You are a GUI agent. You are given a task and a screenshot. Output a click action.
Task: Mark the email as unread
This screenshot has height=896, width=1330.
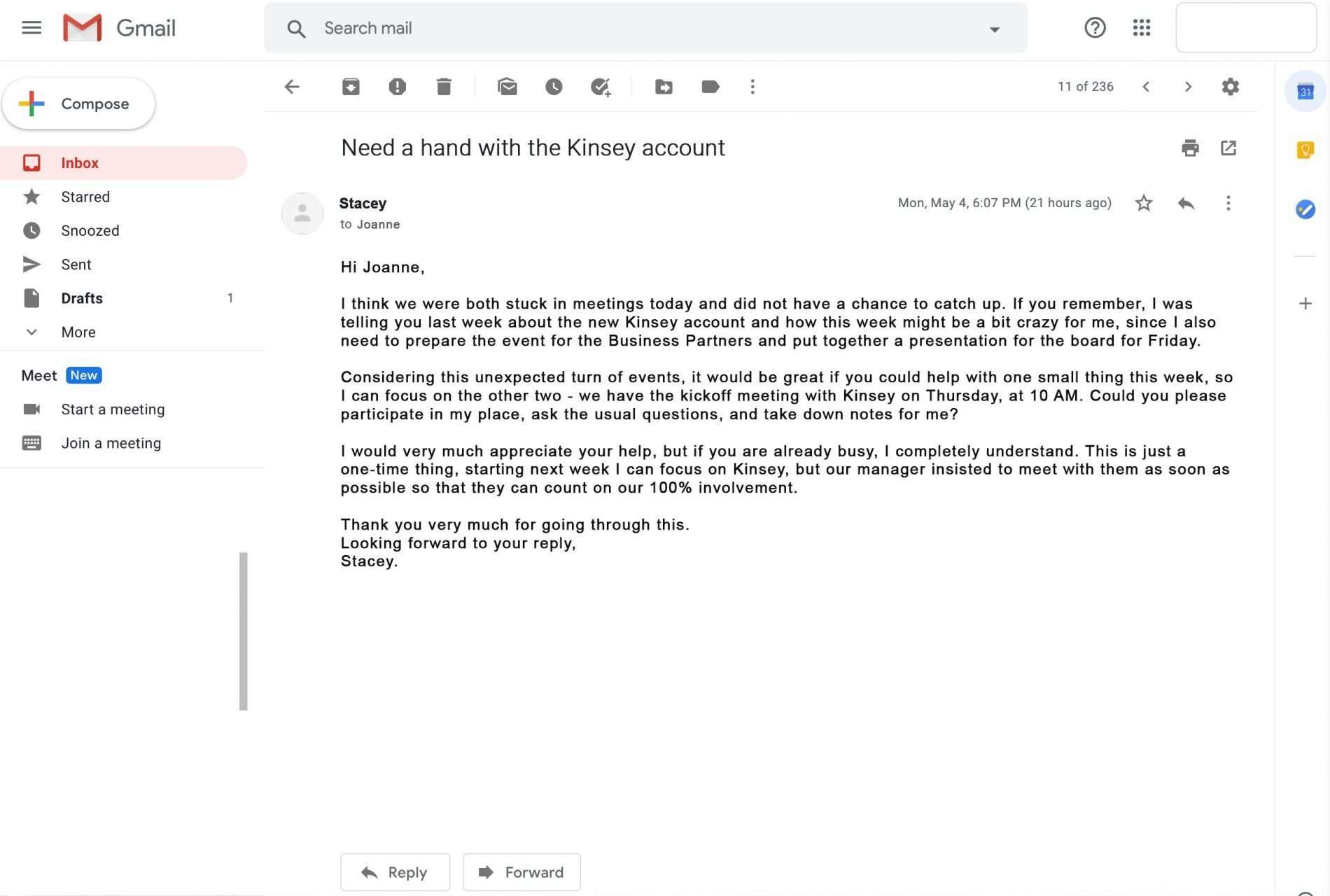point(507,87)
